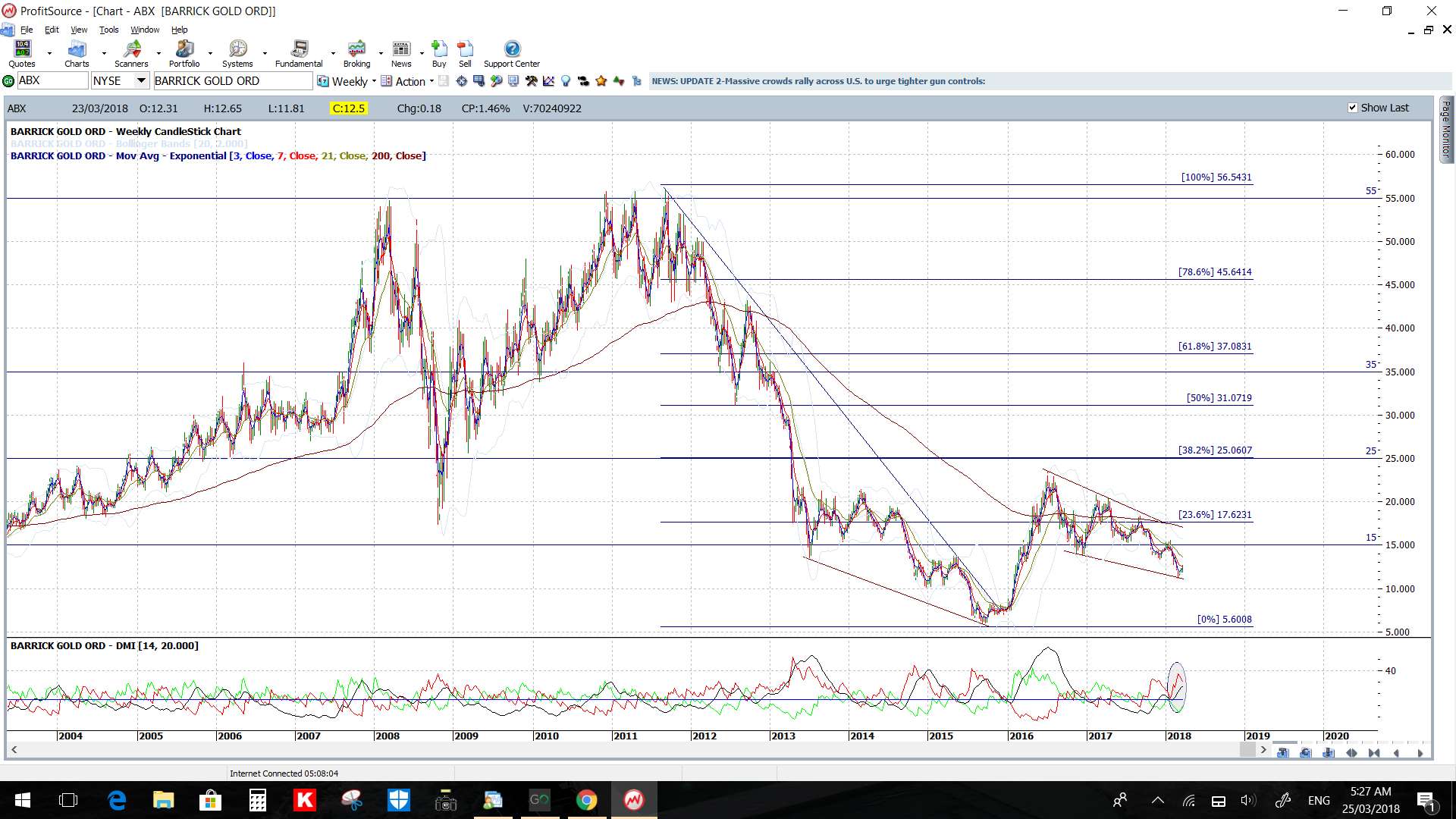Click the red and green arrows icon
This screenshot has width=1456, height=819.
point(619,81)
